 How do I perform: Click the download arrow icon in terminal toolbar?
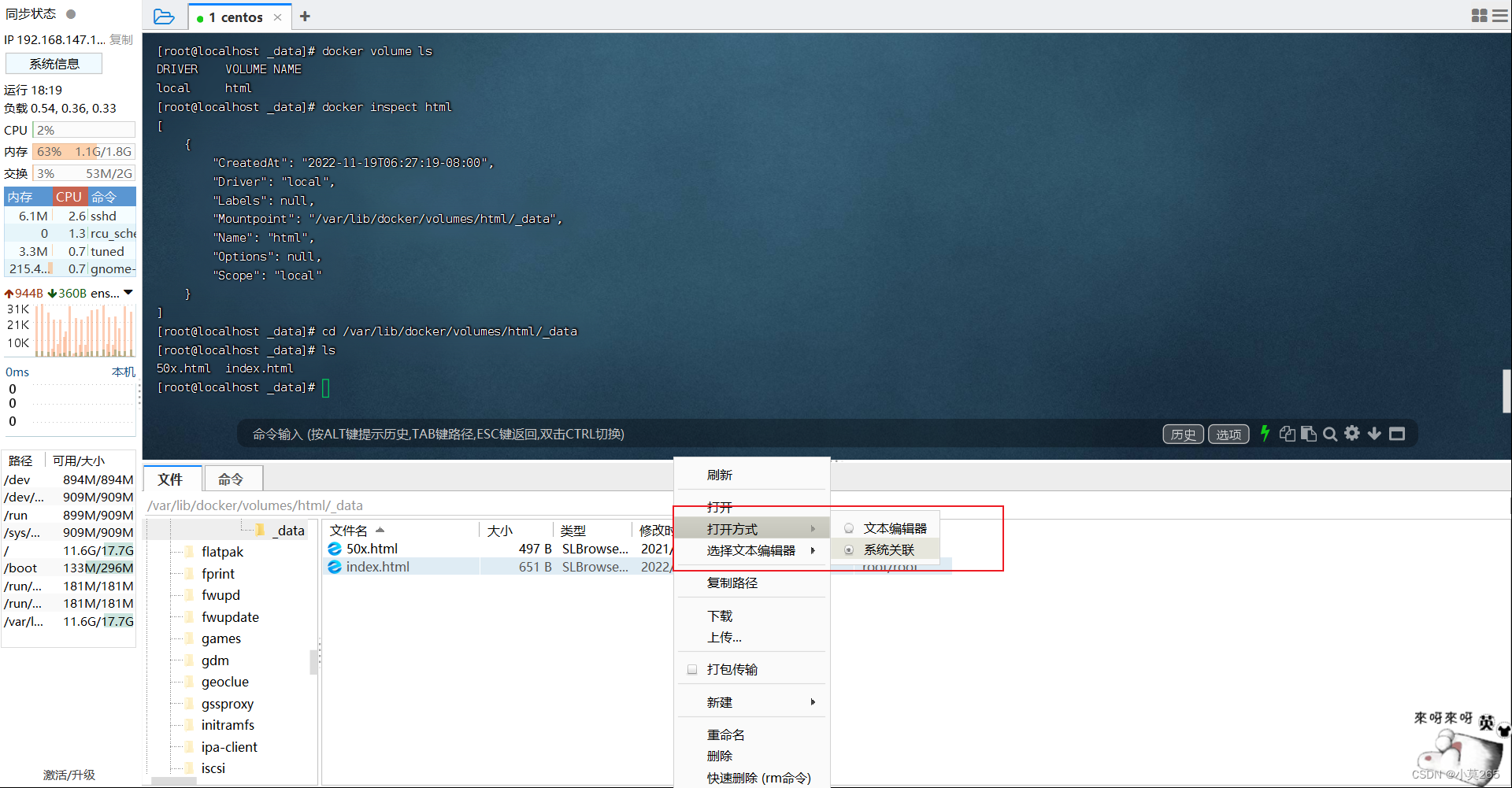pos(1374,433)
